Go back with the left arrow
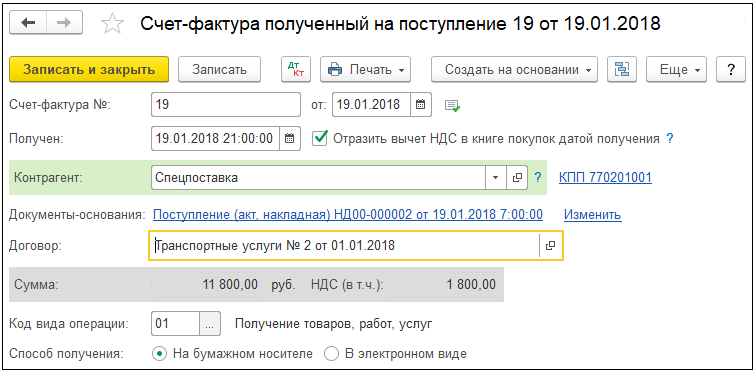 (x=28, y=24)
